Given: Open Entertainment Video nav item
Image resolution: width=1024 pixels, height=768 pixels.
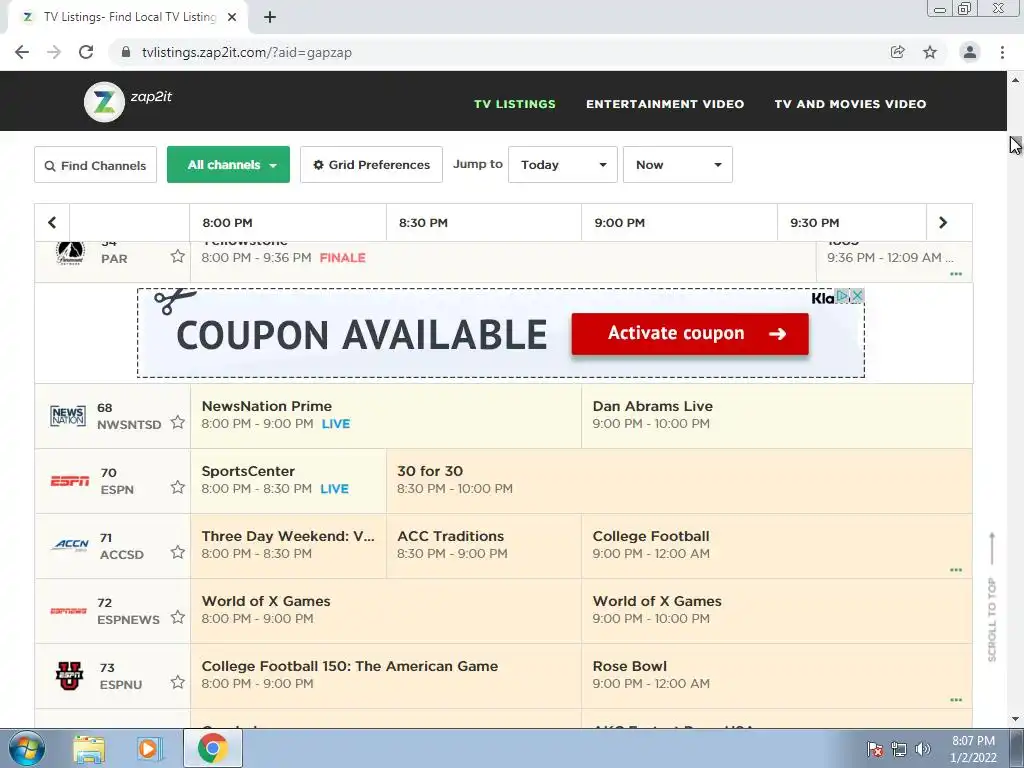Looking at the screenshot, I should click(x=665, y=104).
